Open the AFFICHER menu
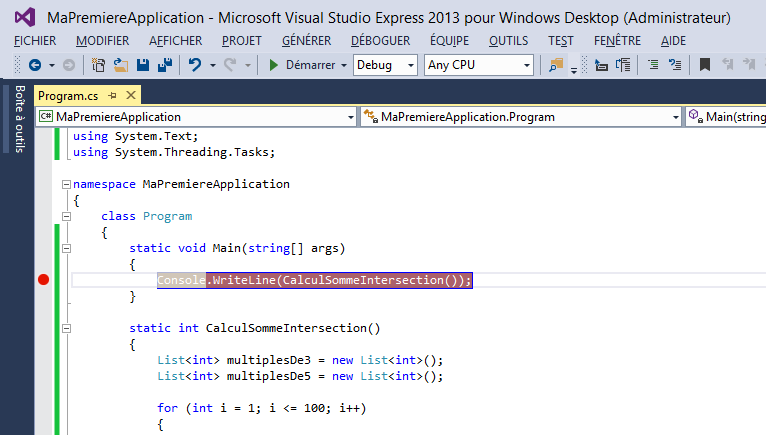766x435 pixels. [175, 41]
